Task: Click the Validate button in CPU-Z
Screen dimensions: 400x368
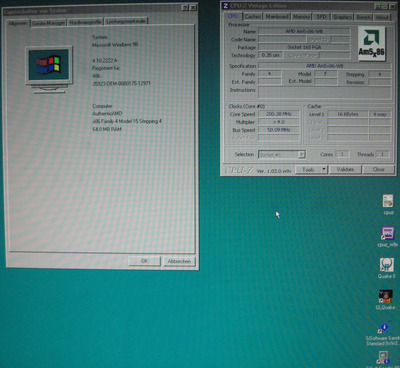Action: tap(345, 169)
